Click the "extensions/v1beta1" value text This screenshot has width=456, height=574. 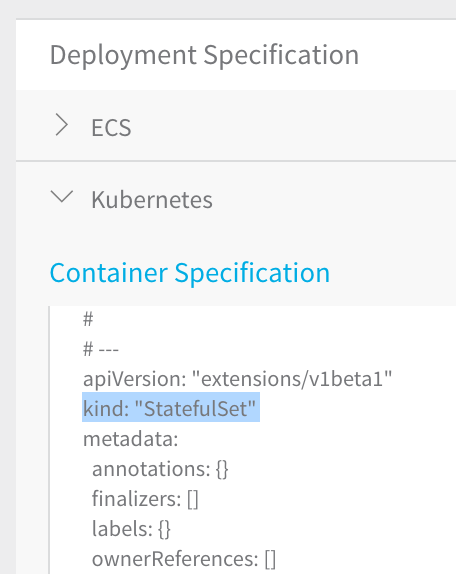pyautogui.click(x=292, y=379)
